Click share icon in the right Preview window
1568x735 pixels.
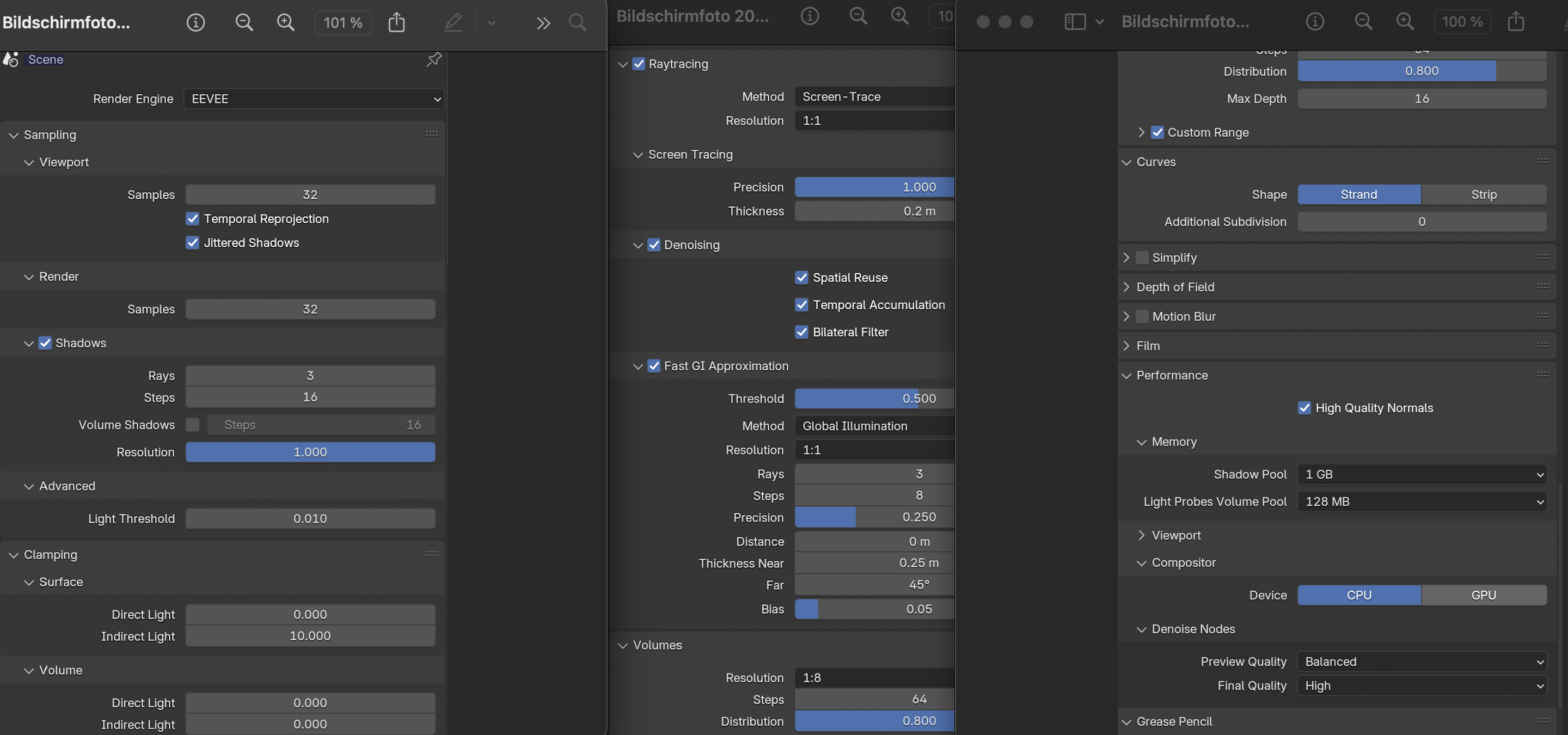tap(1516, 21)
